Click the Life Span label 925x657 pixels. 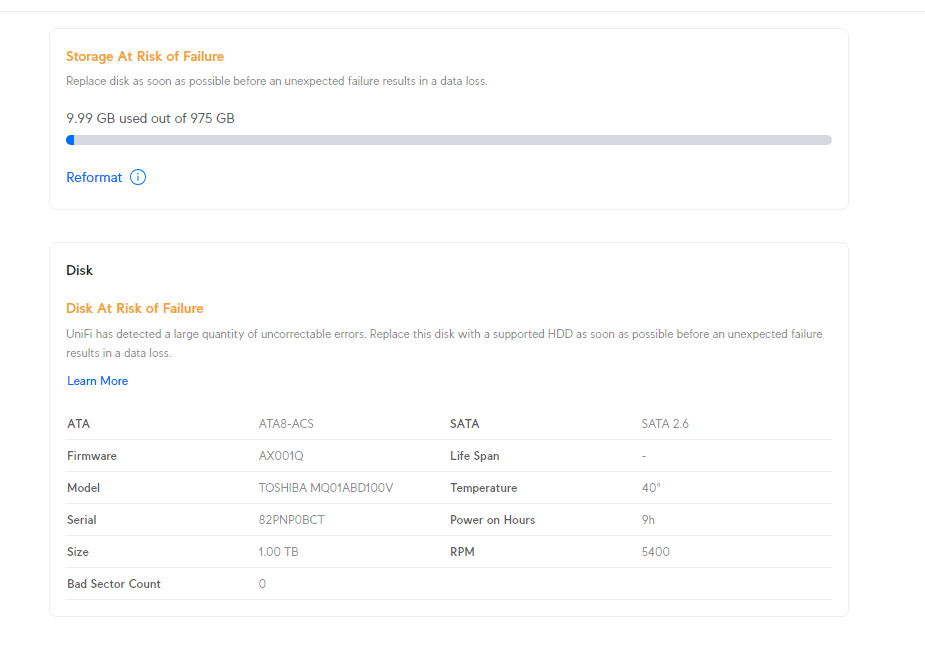[x=474, y=456]
